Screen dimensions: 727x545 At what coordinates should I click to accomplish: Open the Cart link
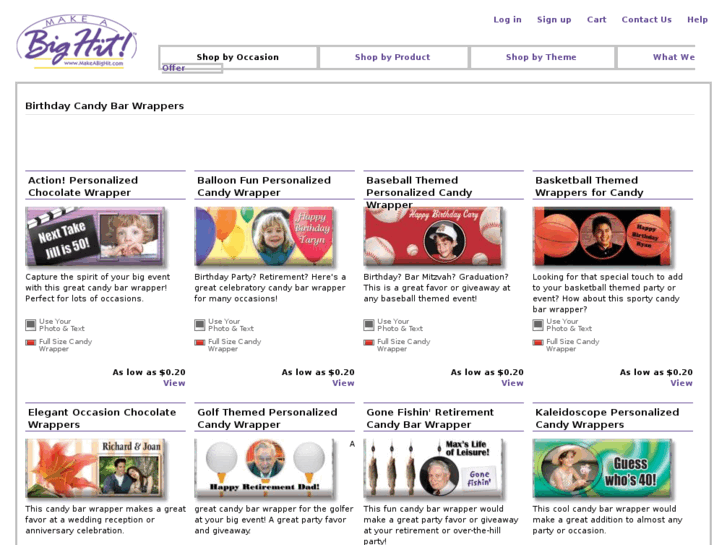(x=597, y=19)
